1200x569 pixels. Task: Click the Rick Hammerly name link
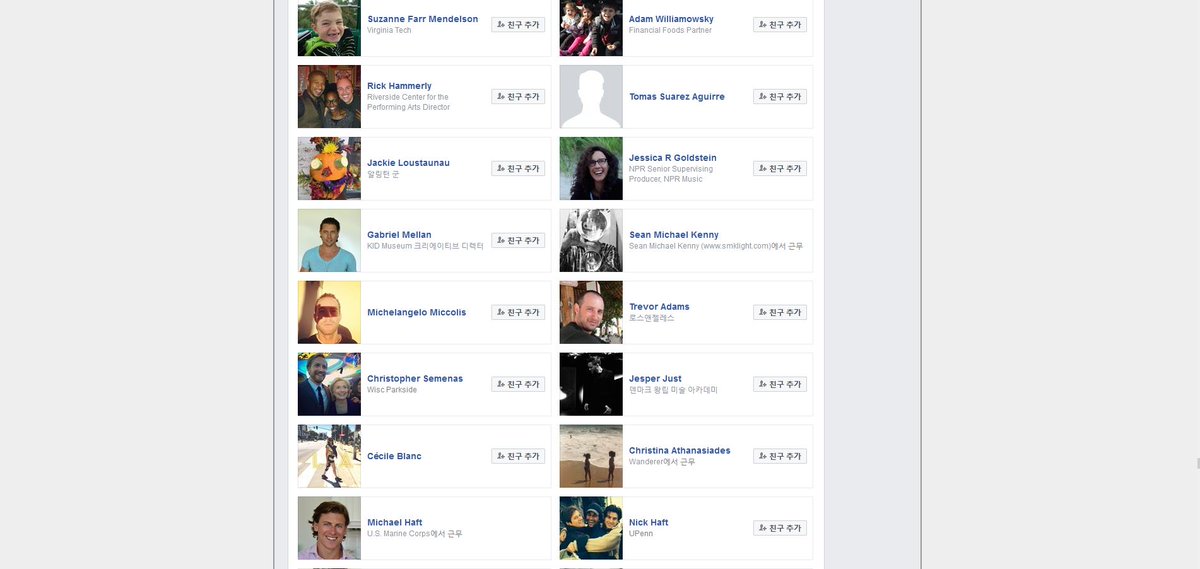point(399,86)
